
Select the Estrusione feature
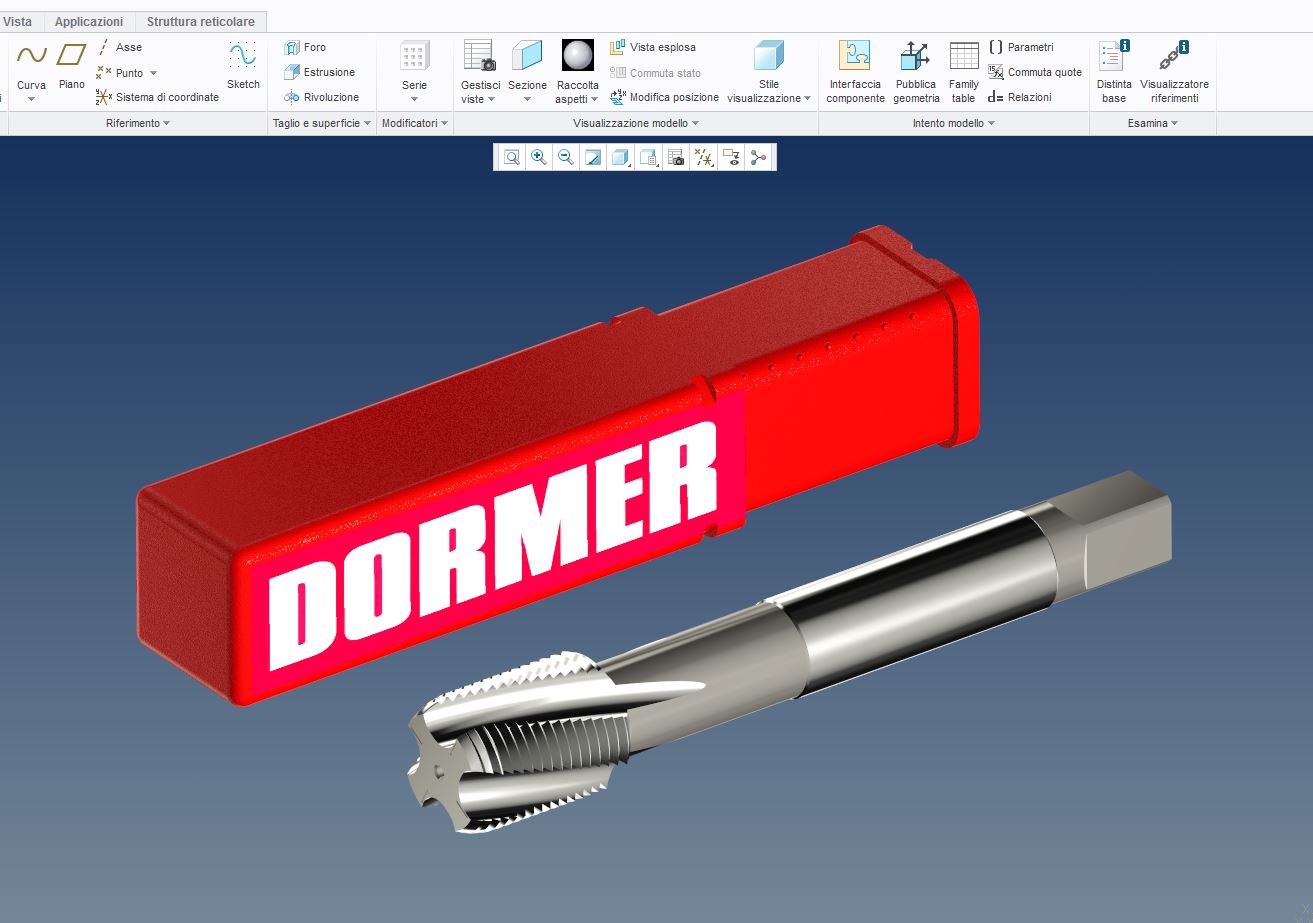319,72
